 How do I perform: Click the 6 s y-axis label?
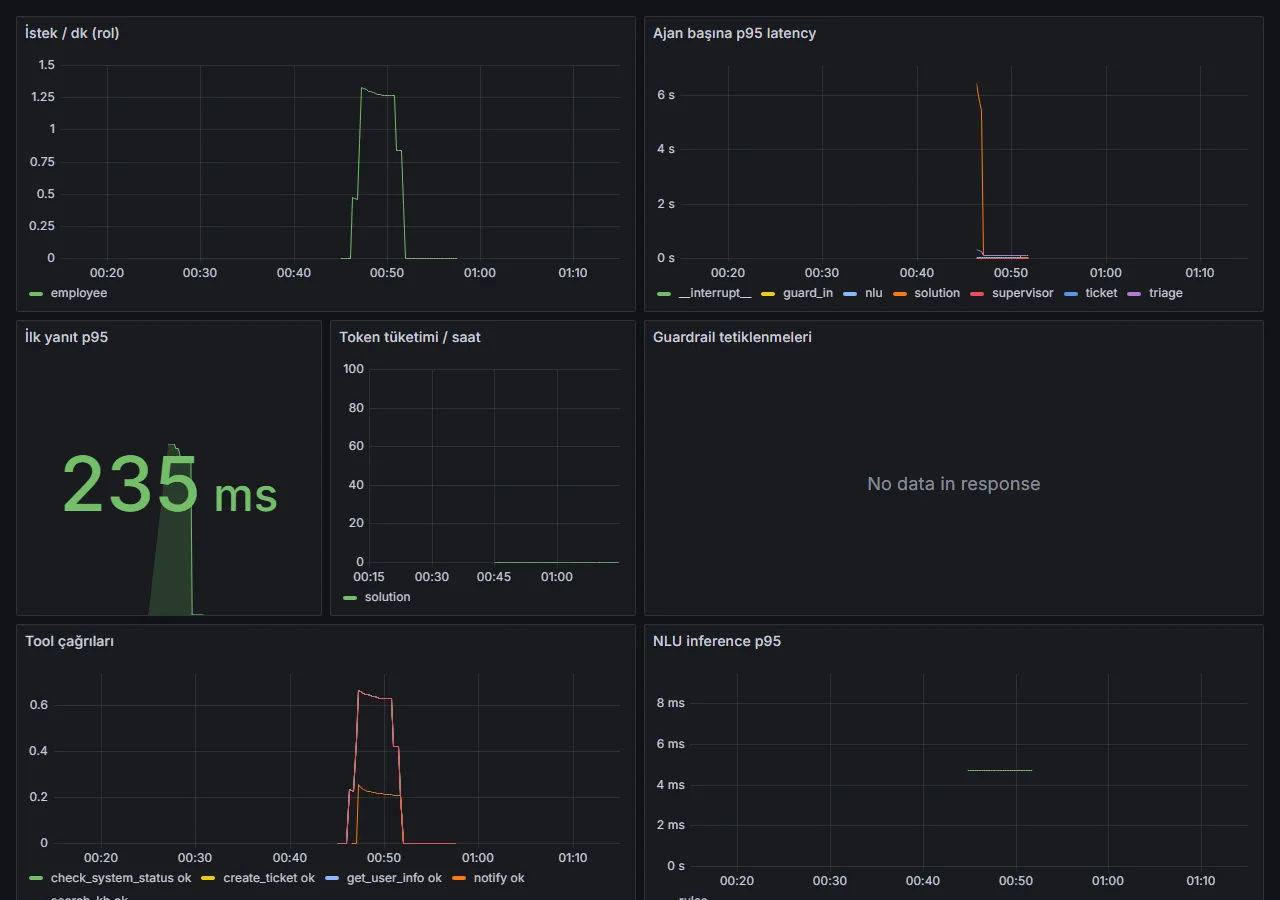pos(665,95)
